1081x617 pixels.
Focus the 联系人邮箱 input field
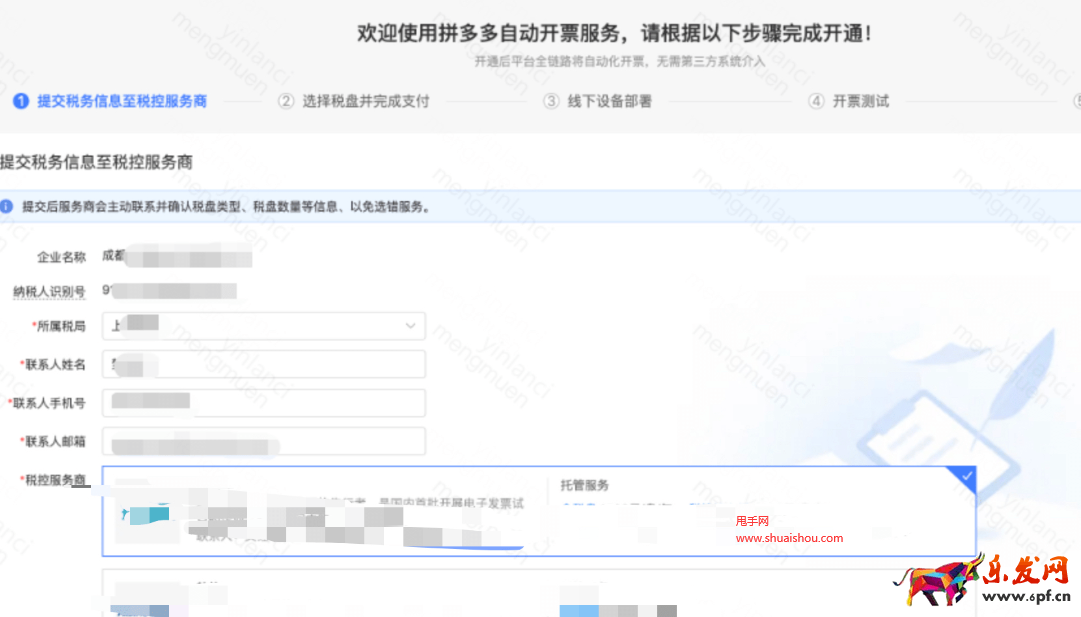(x=263, y=441)
